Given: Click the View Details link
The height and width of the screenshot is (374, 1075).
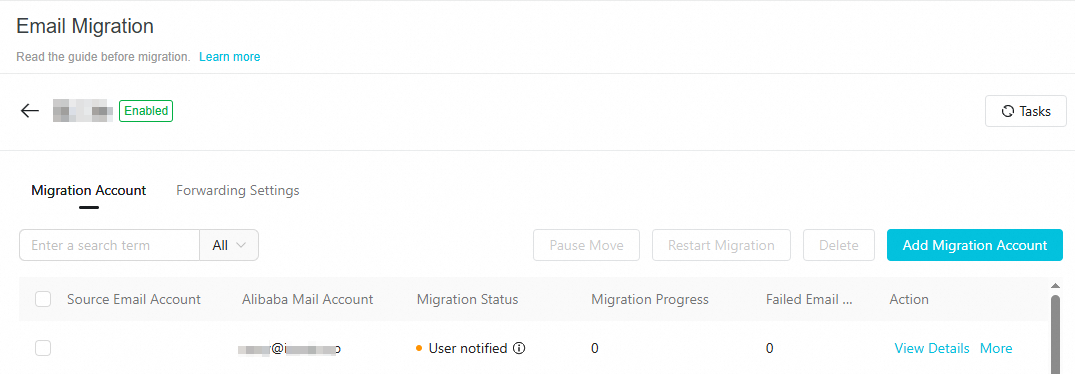Looking at the screenshot, I should (932, 349).
